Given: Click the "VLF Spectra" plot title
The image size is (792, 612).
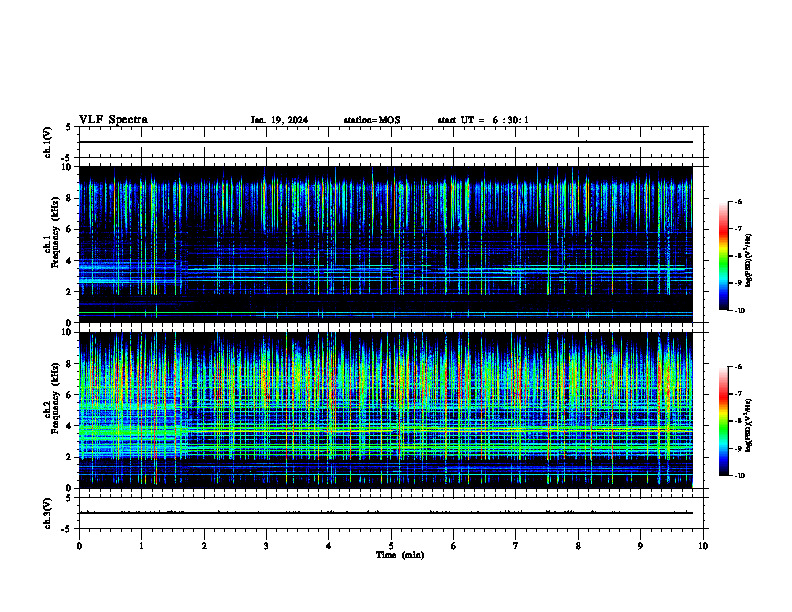Looking at the screenshot, I should pos(113,120).
